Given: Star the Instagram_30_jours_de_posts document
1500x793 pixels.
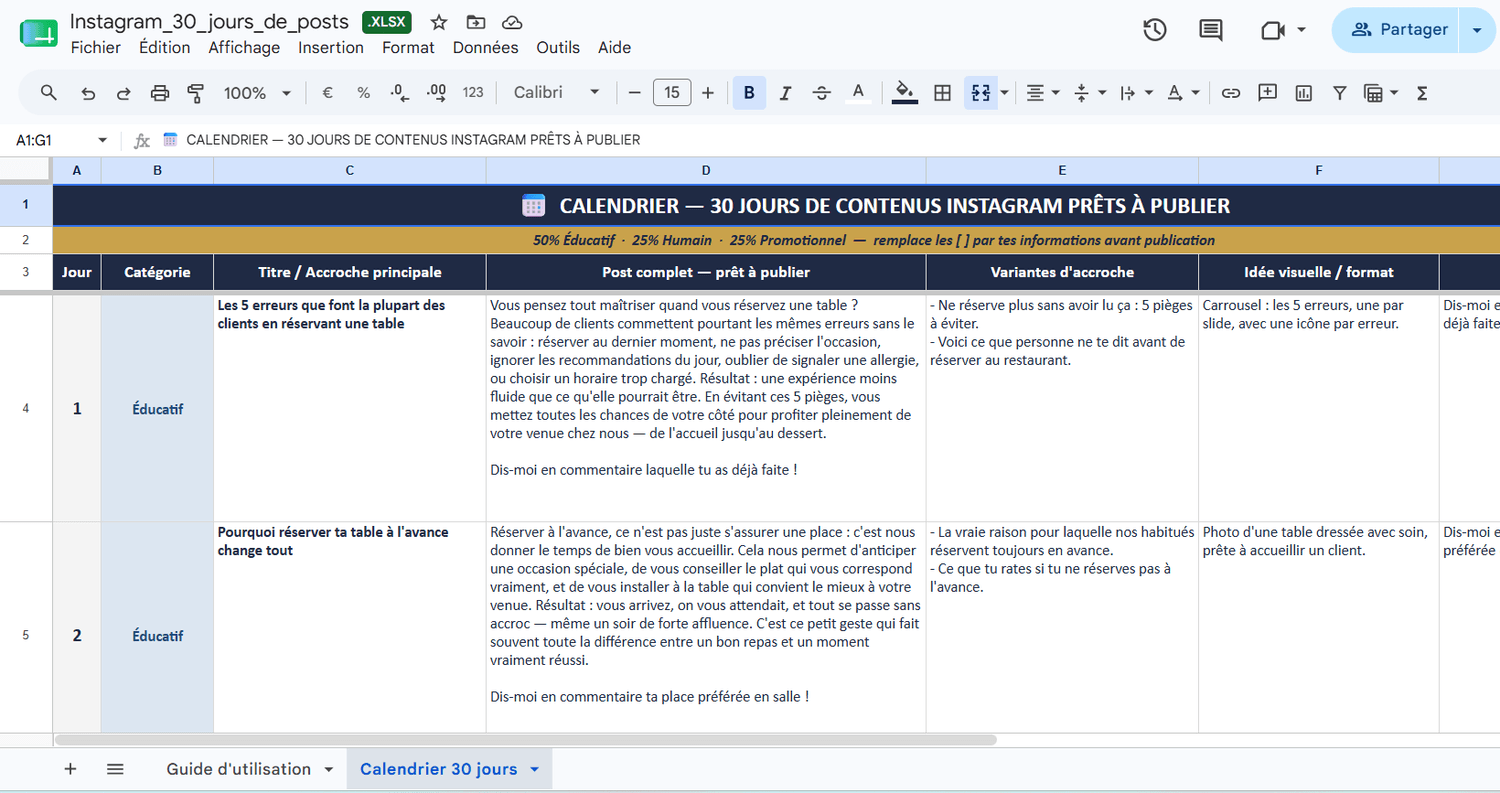Looking at the screenshot, I should point(438,22).
